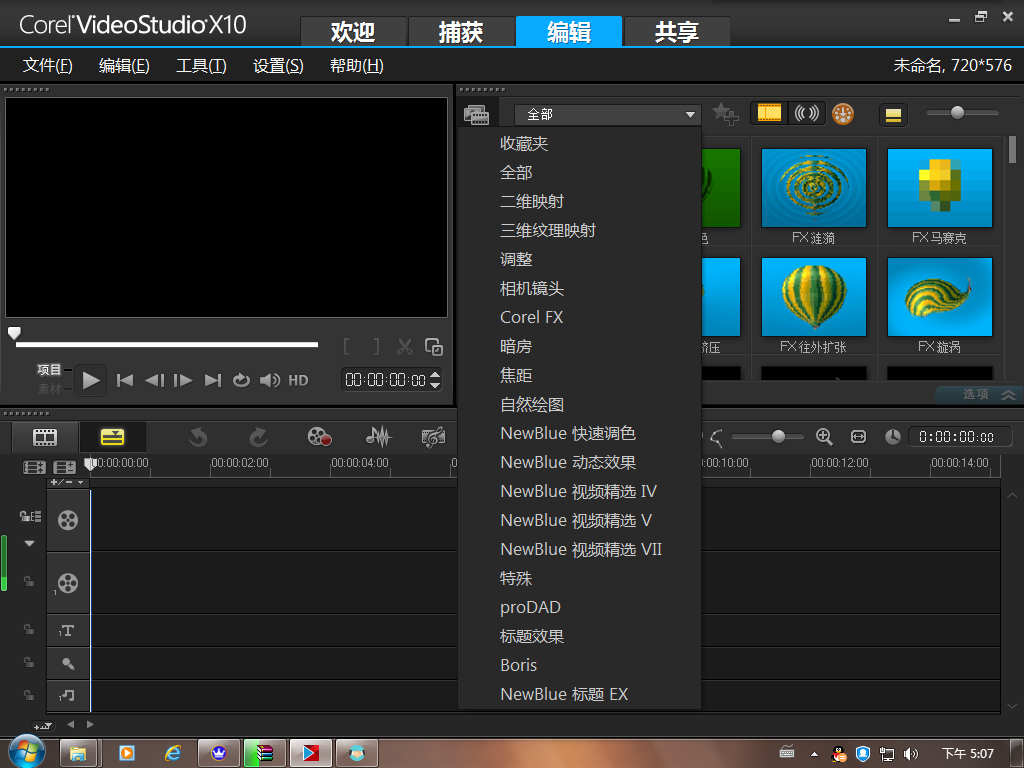The height and width of the screenshot is (768, 1024).
Task: Choose 三维纹理映射 filter category
Action: click(579, 231)
